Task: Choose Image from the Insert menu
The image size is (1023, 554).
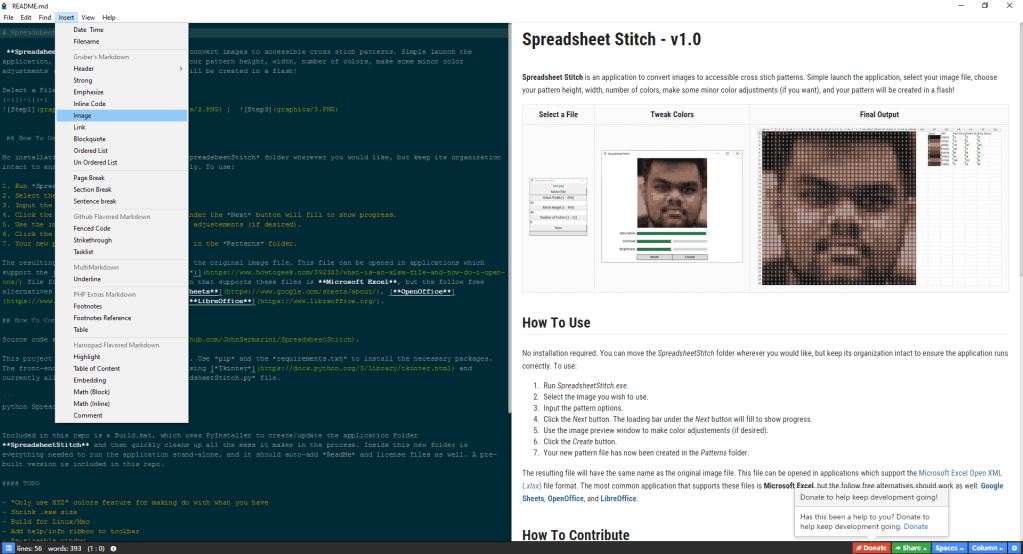Action: [x=82, y=115]
